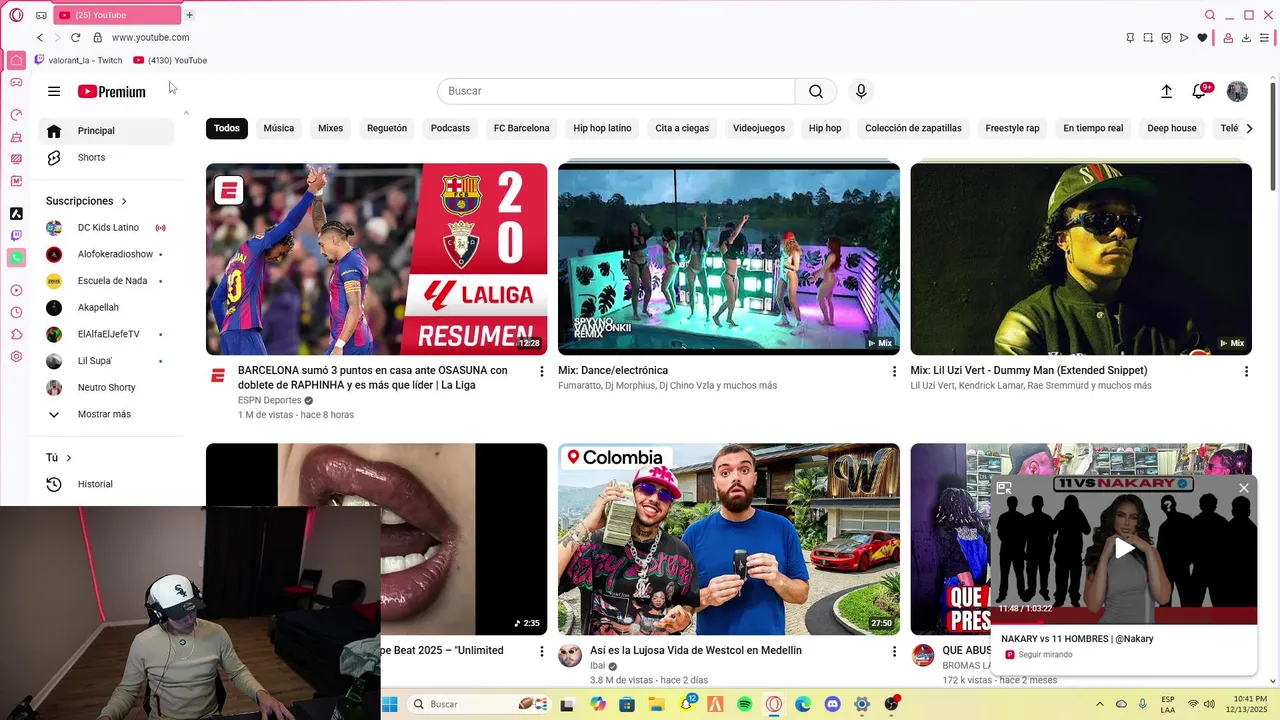Open Spotify from the taskbar
Viewport: 1280px width, 720px height.
tap(744, 704)
